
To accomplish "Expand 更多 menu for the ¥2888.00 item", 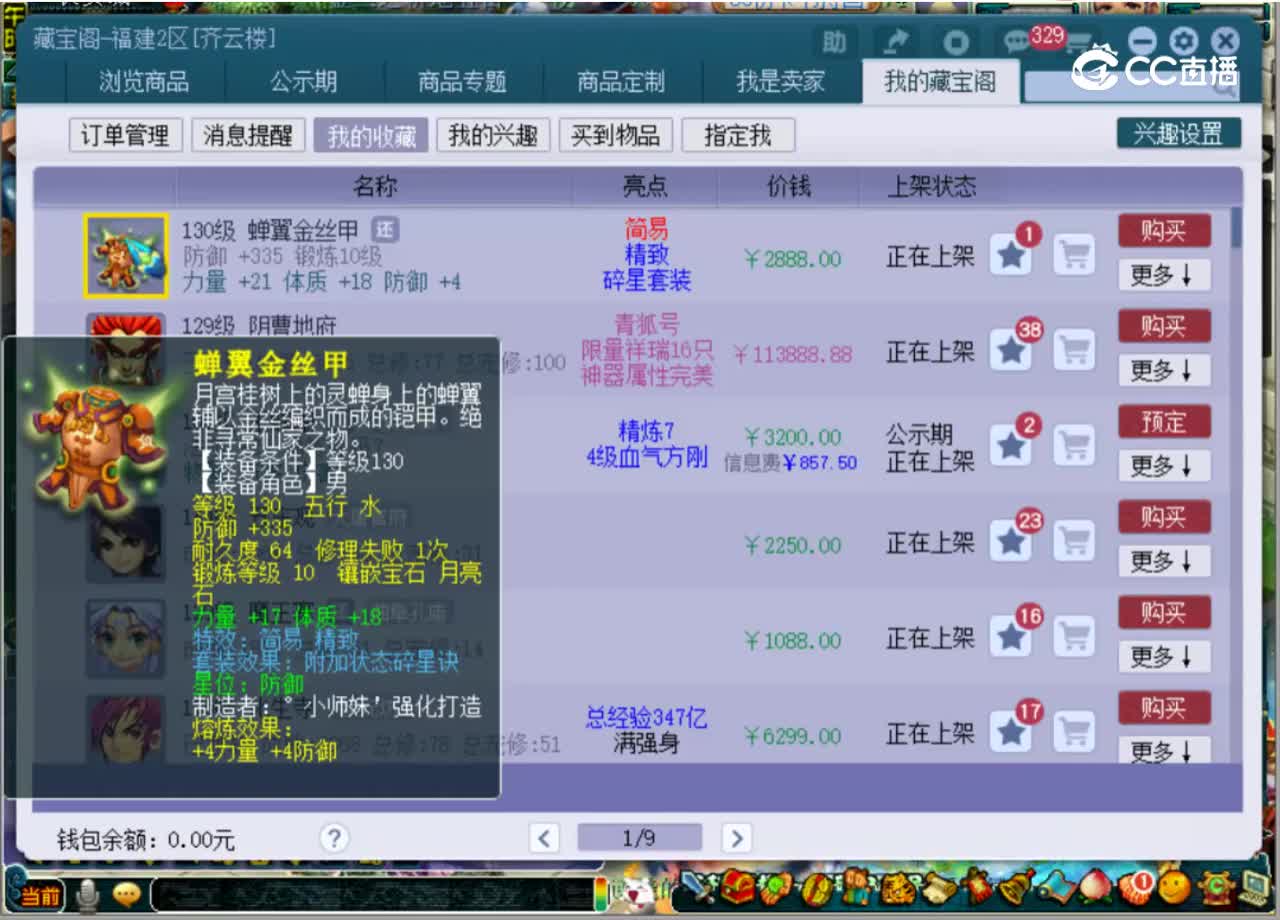I will pyautogui.click(x=1164, y=275).
